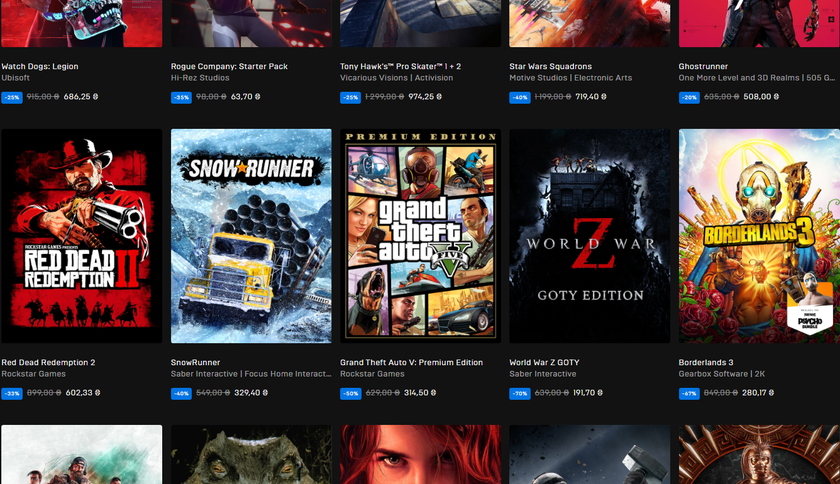Click Rockstar Games under Grand Theft Auto V
840x484 pixels.
[372, 374]
